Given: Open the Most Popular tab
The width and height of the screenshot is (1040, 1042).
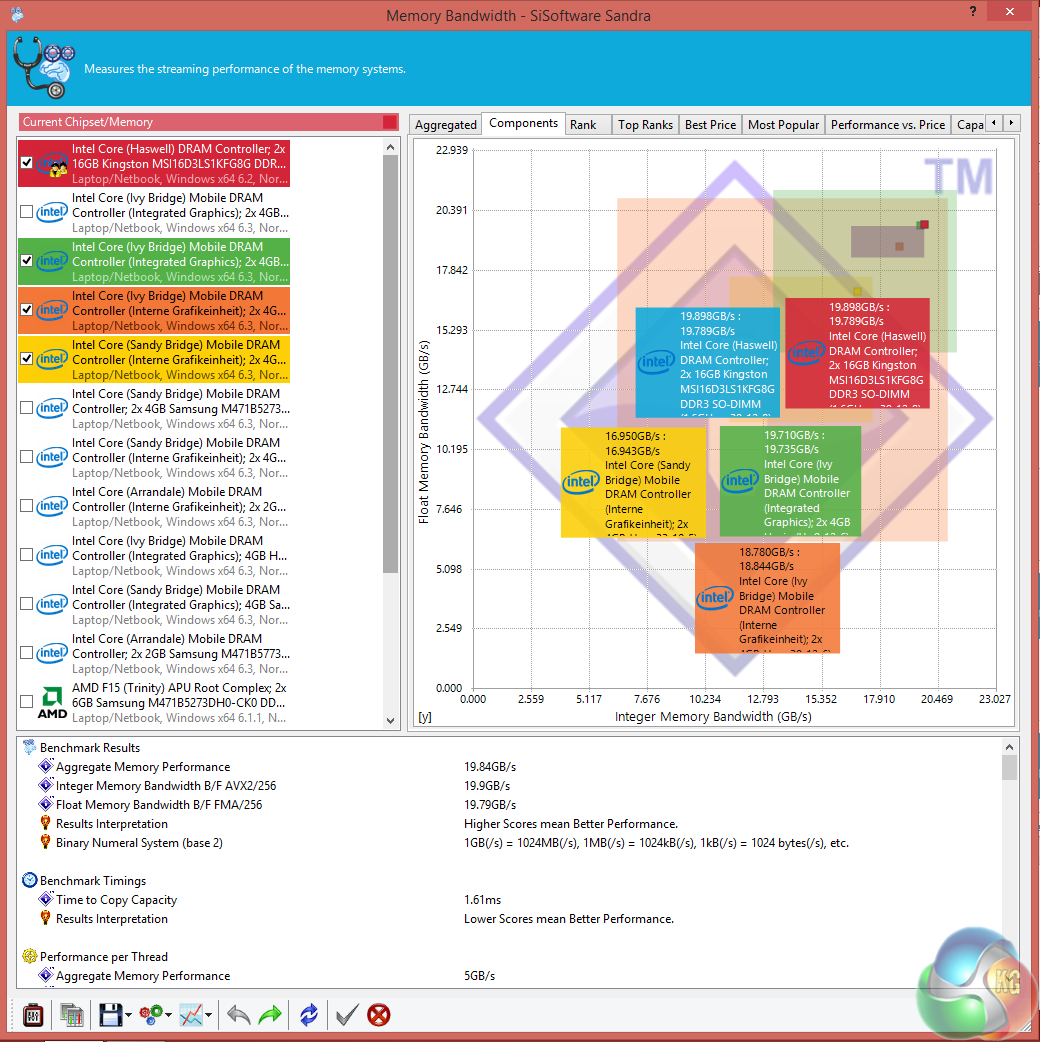Looking at the screenshot, I should point(783,124).
